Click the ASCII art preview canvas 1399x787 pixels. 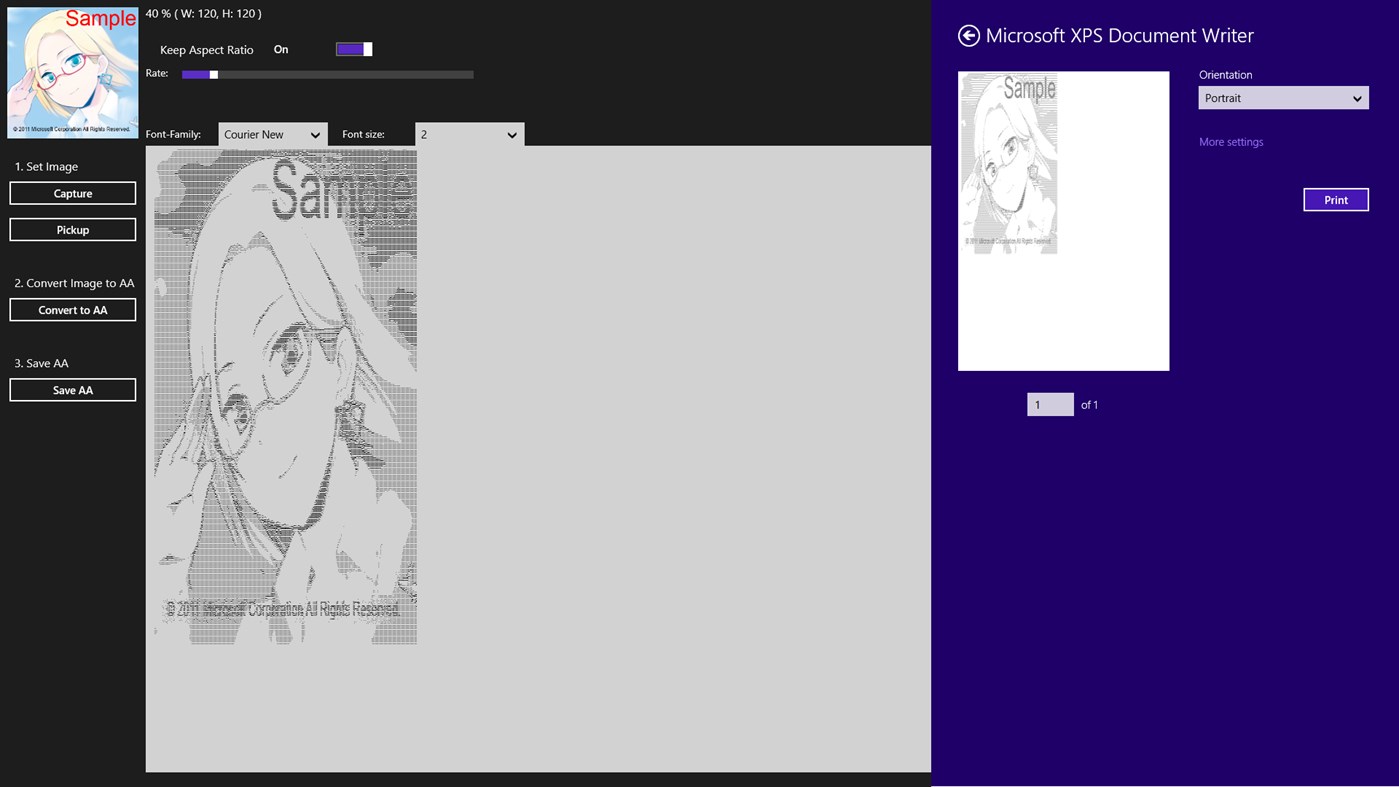pos(285,395)
